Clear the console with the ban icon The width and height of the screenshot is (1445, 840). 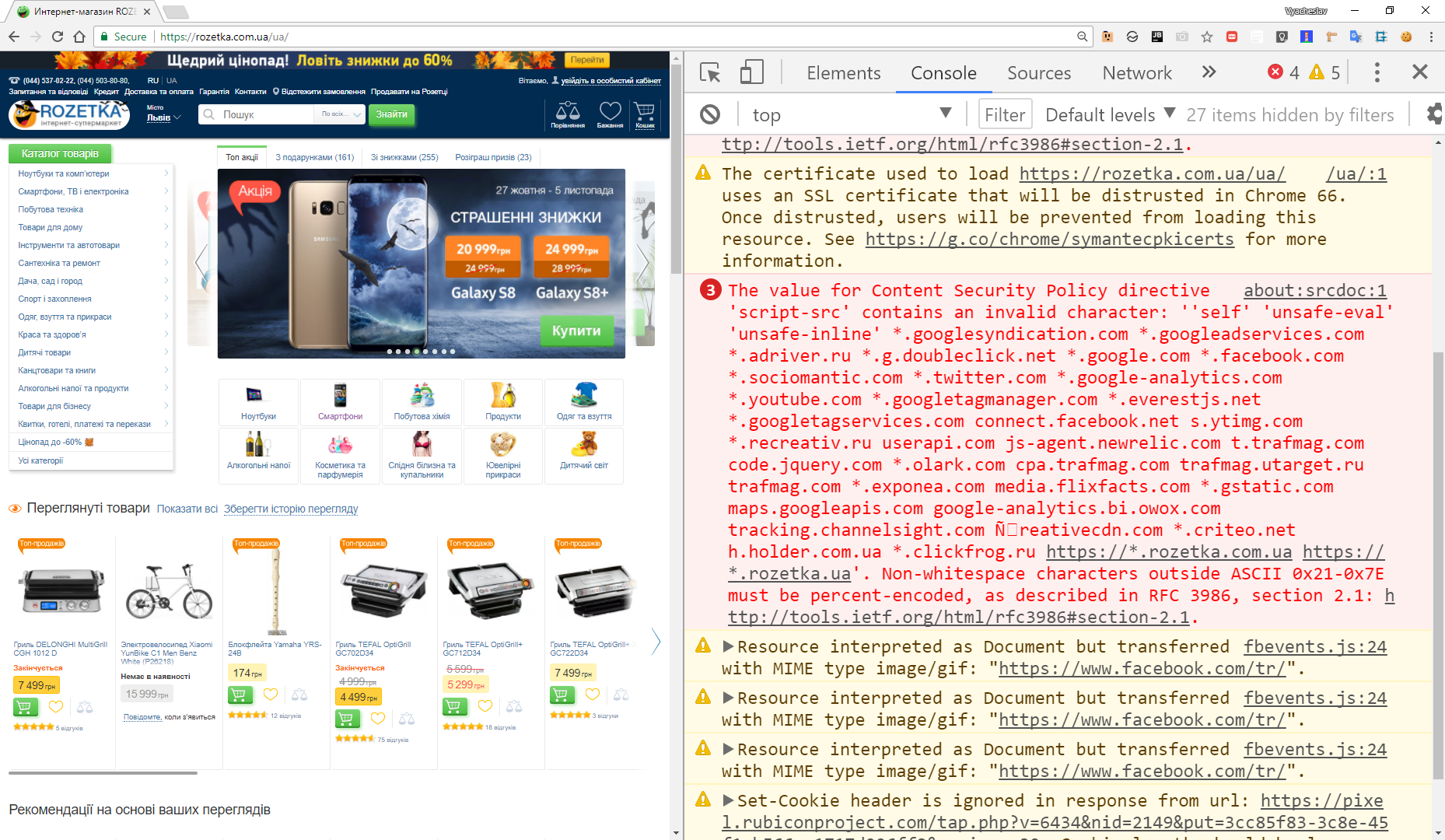pos(709,115)
